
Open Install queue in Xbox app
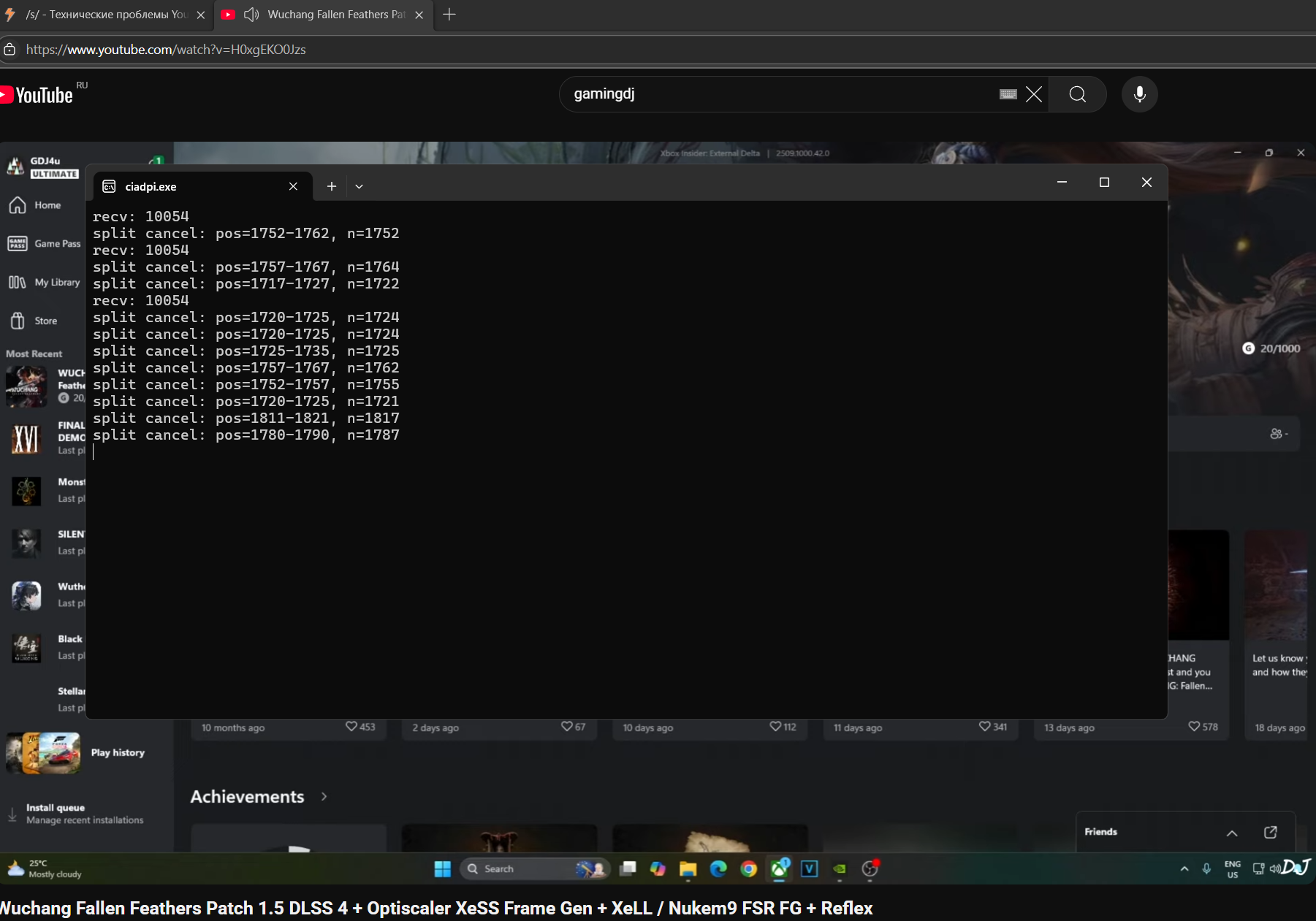75,814
